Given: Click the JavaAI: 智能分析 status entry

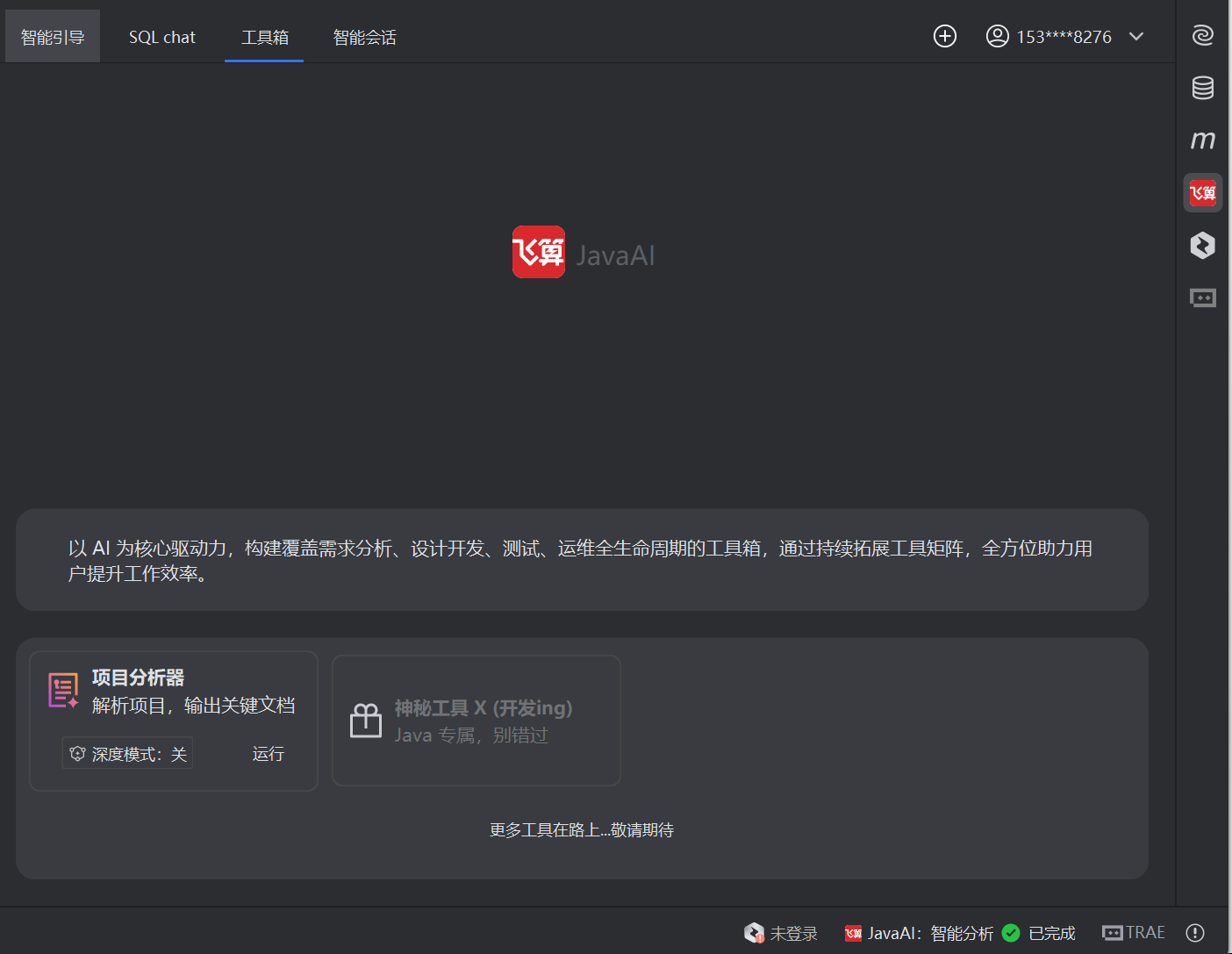Looking at the screenshot, I should 919,933.
